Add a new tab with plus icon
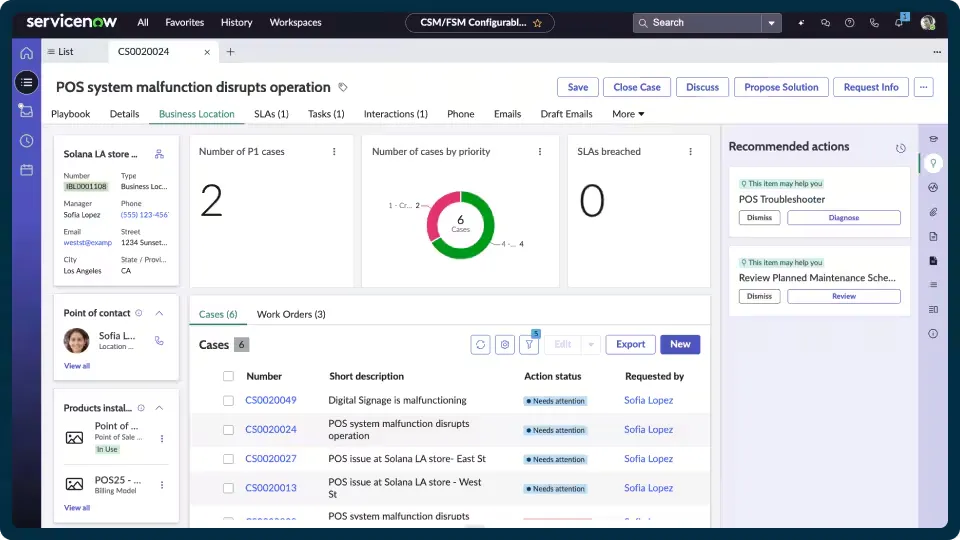 [x=230, y=52]
